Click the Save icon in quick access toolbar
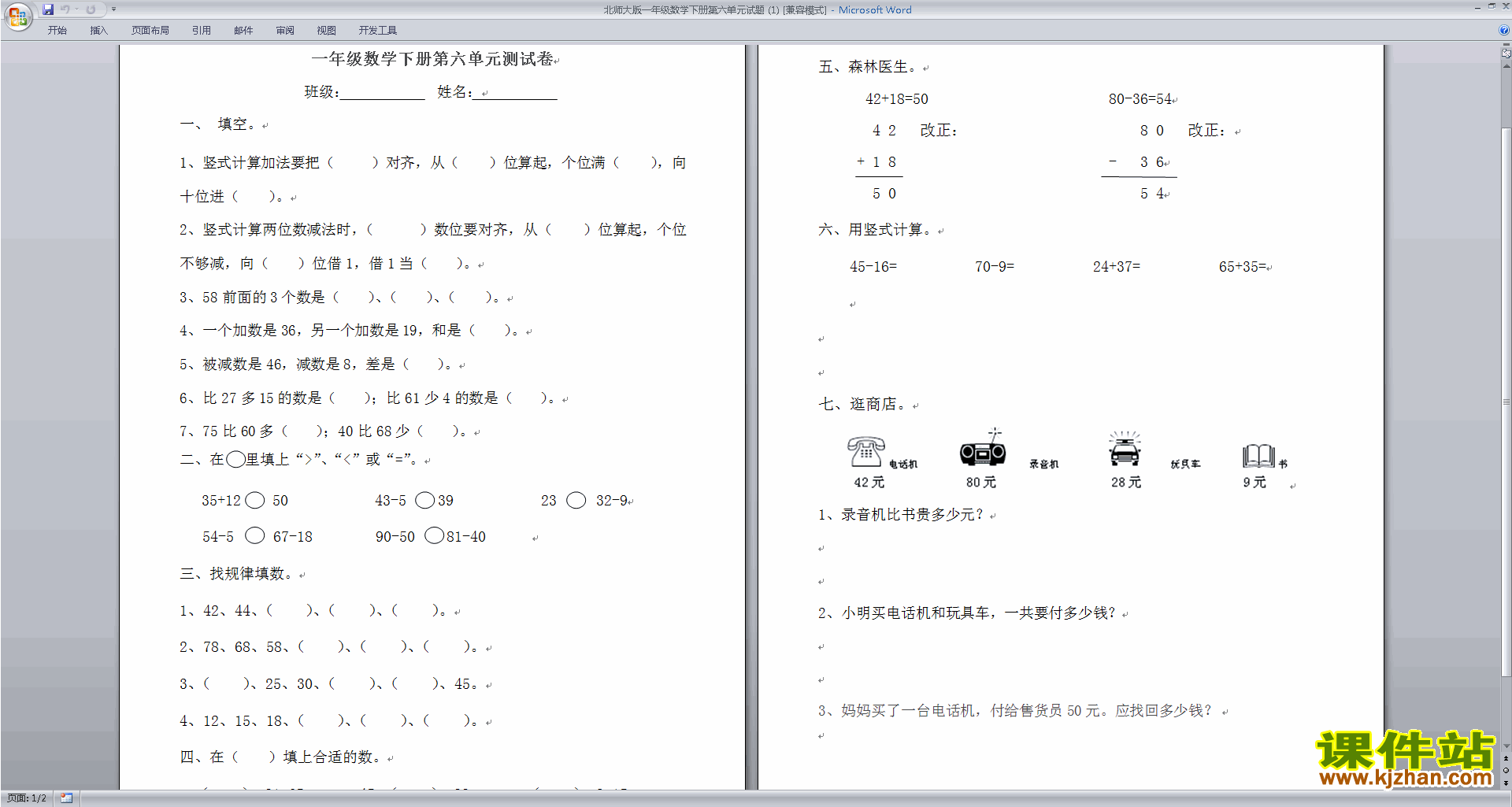This screenshot has height=807, width=1512. pos(48,9)
